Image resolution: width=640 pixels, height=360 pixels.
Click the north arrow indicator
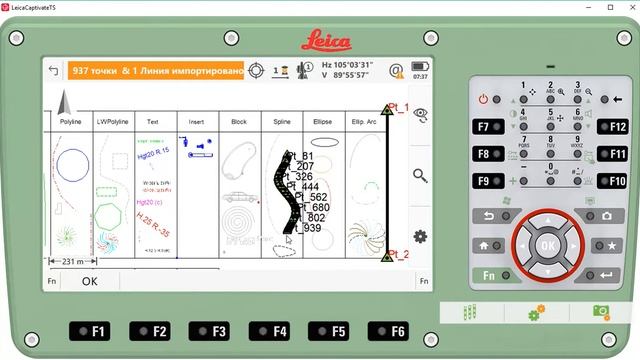[x=64, y=102]
